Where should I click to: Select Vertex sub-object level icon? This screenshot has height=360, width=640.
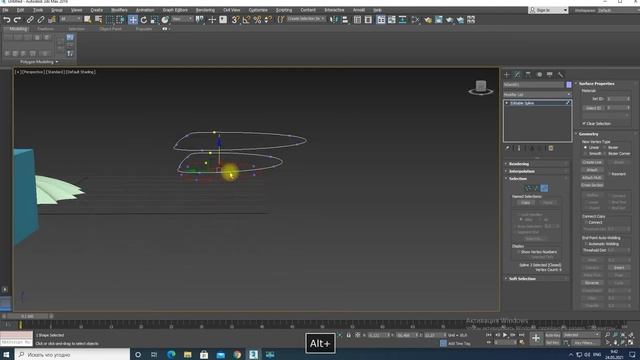coord(528,188)
